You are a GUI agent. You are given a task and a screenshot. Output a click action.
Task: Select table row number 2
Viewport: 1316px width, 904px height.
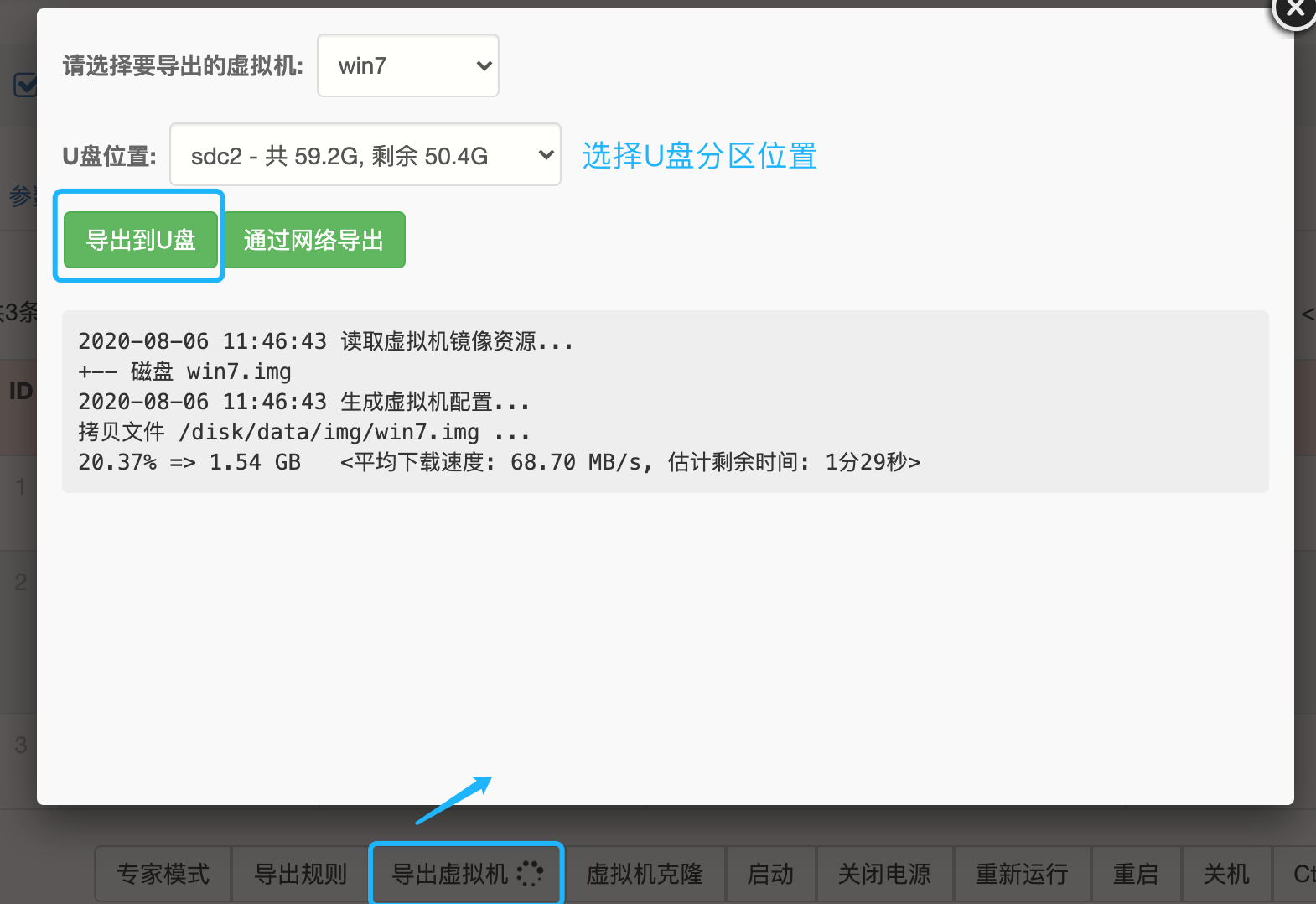click(x=21, y=582)
